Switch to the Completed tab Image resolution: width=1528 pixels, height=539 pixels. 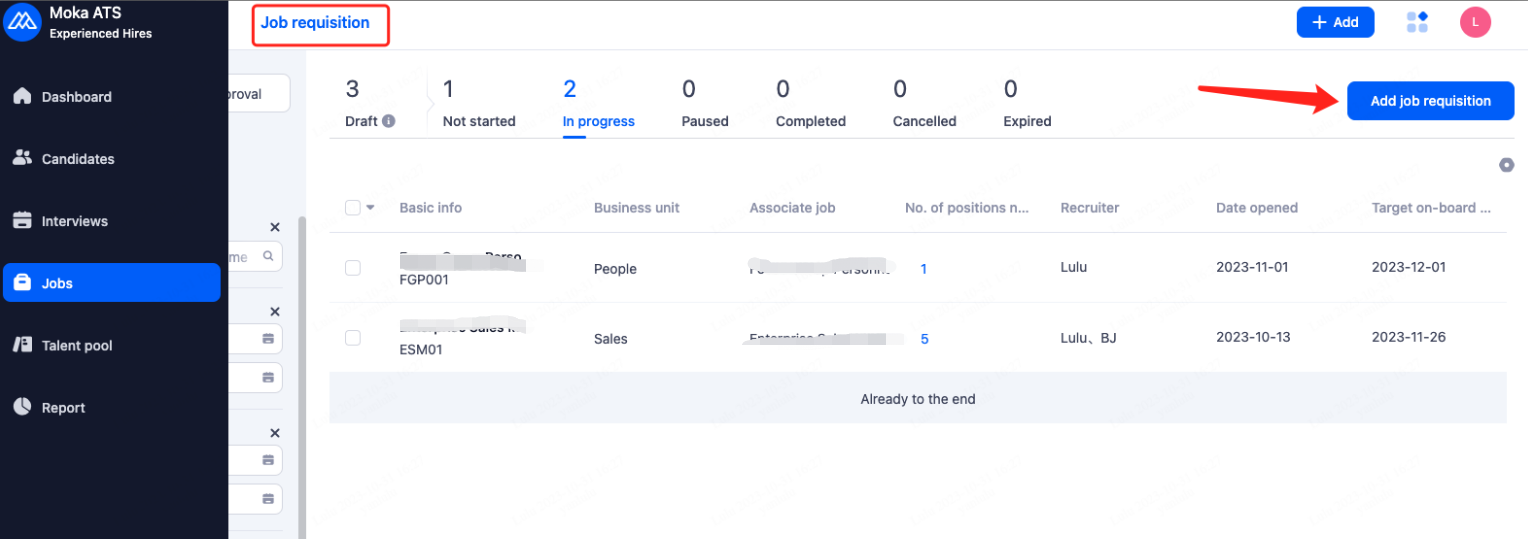[x=810, y=105]
